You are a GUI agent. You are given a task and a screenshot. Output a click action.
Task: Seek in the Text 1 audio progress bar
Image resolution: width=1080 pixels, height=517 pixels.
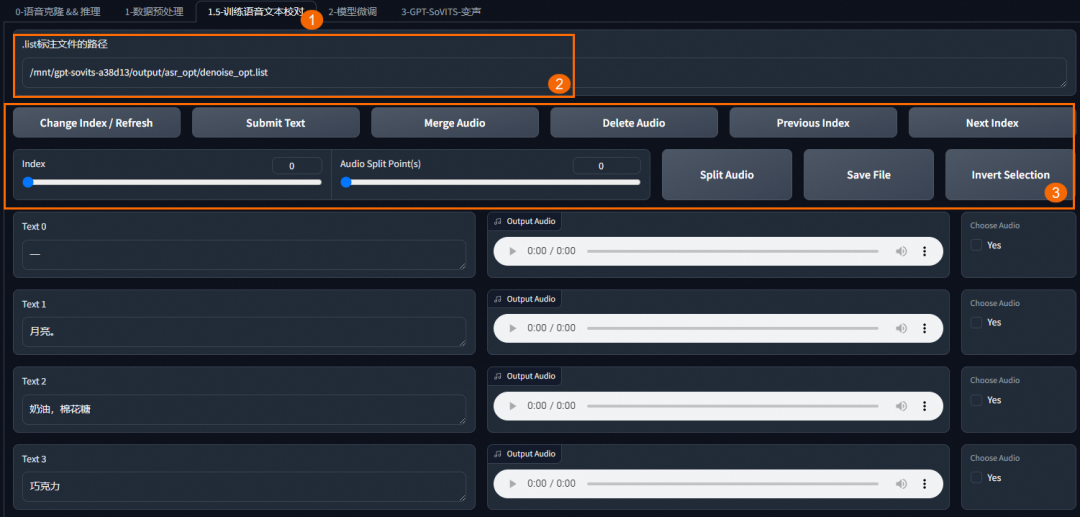click(x=732, y=328)
